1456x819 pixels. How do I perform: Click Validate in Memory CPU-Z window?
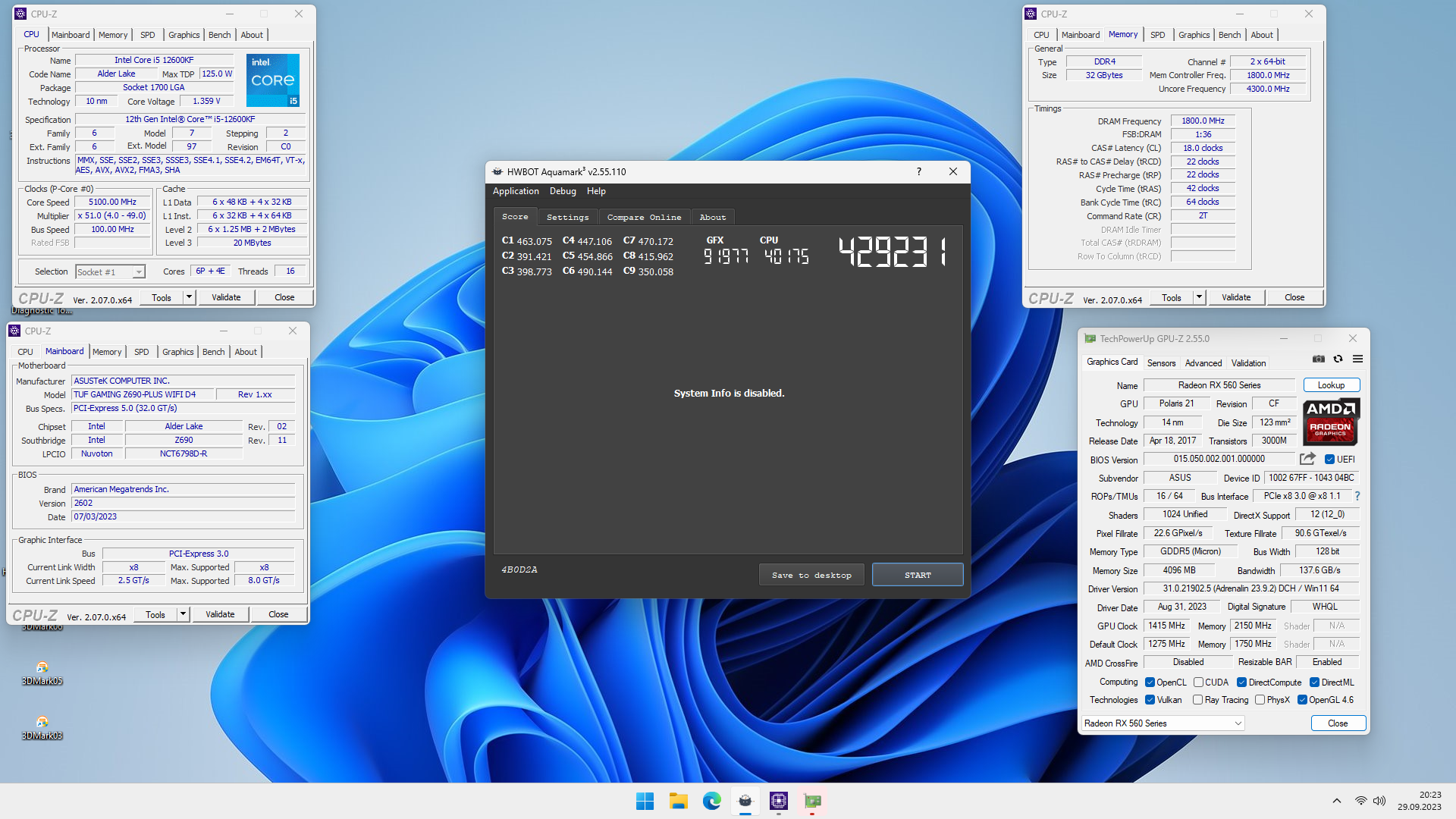pyautogui.click(x=1236, y=297)
